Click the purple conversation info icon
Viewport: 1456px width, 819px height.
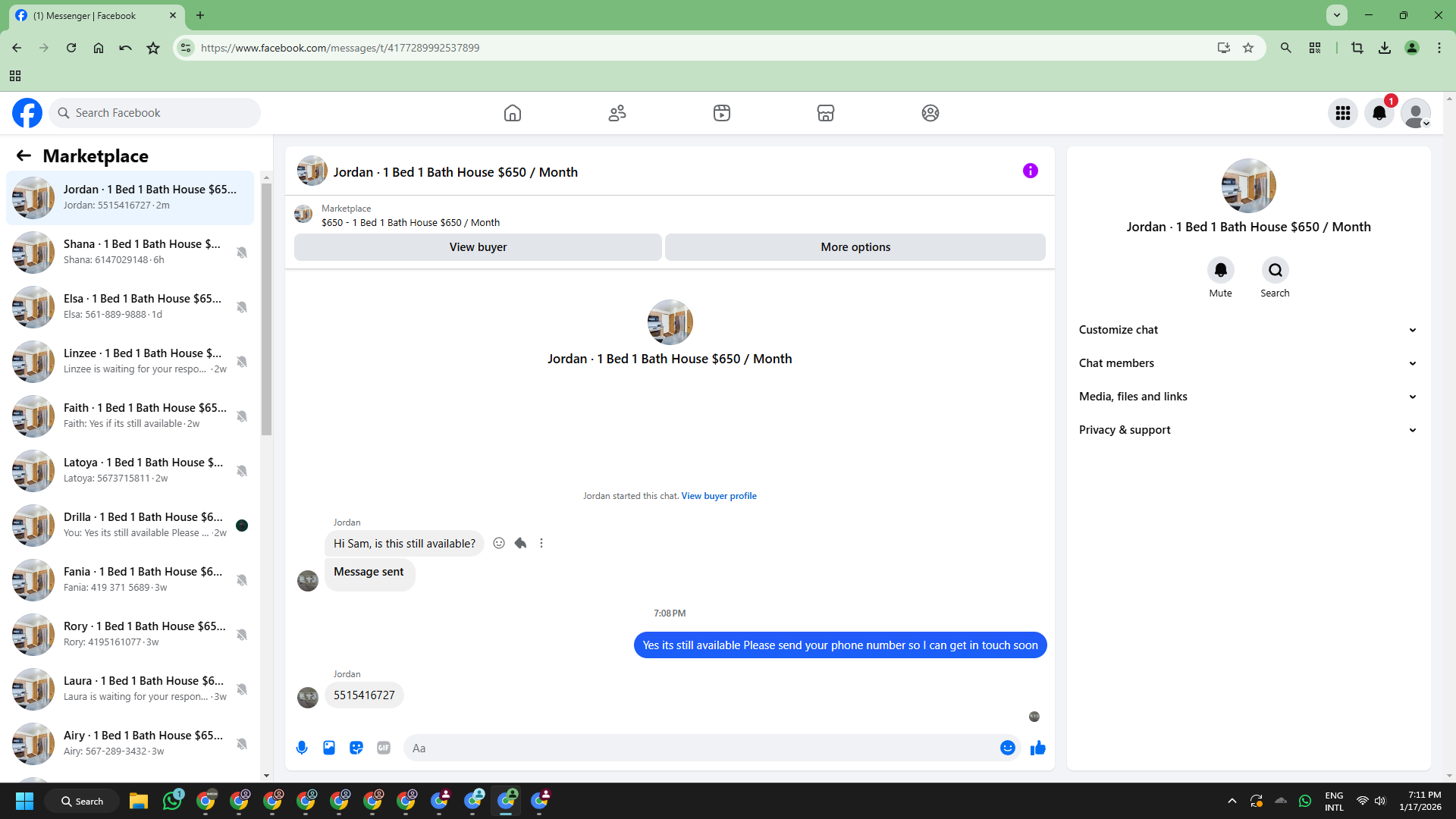(x=1030, y=171)
